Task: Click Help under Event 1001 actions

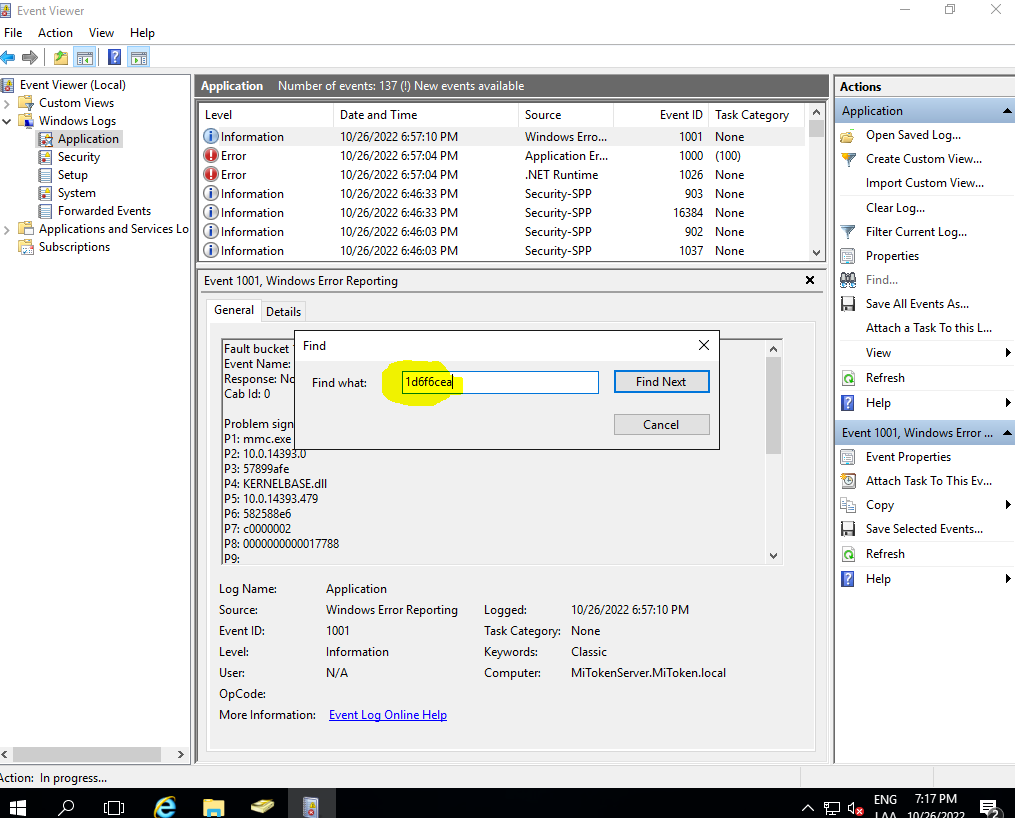Action: (878, 579)
